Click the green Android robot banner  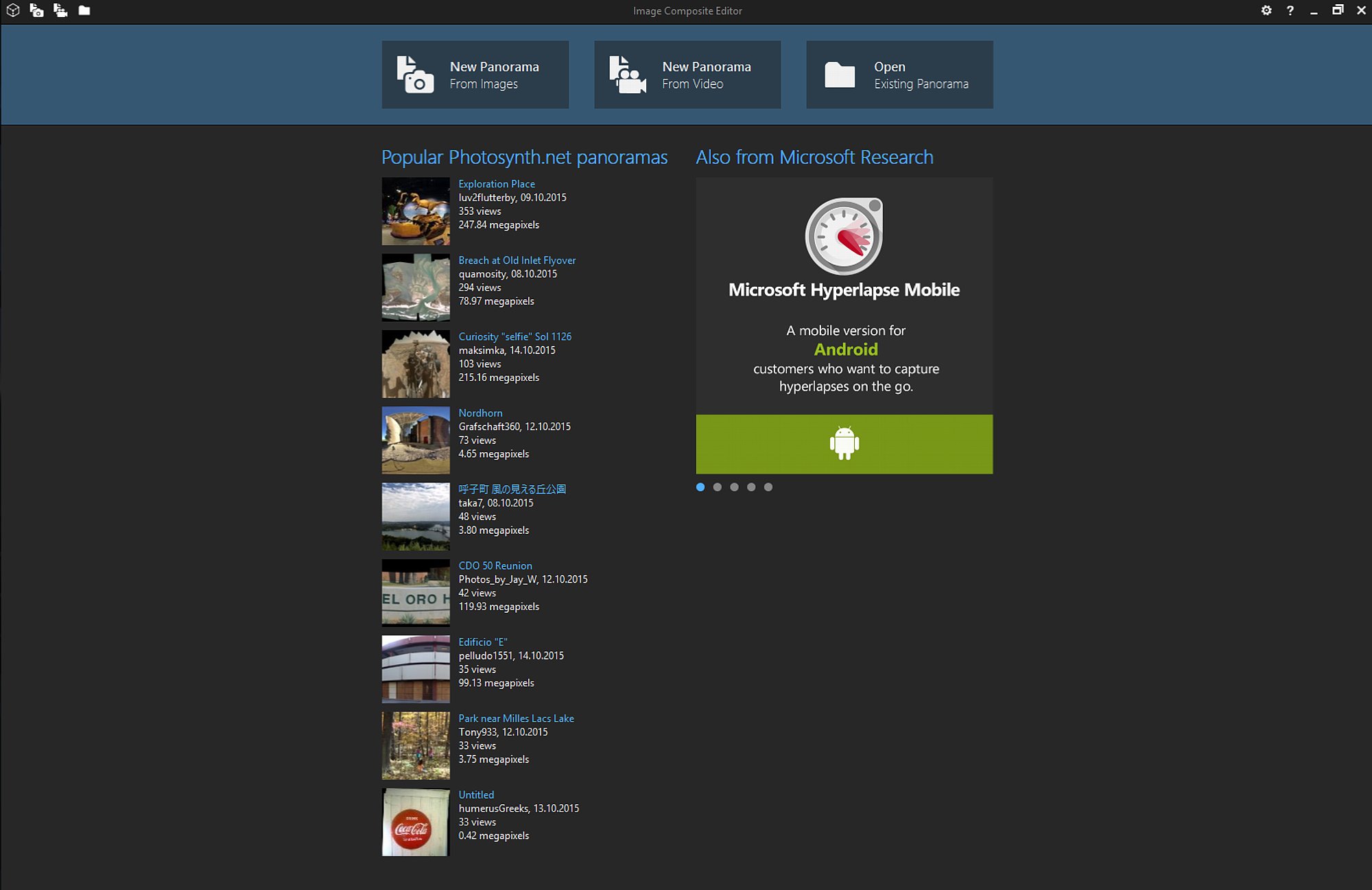pos(844,444)
